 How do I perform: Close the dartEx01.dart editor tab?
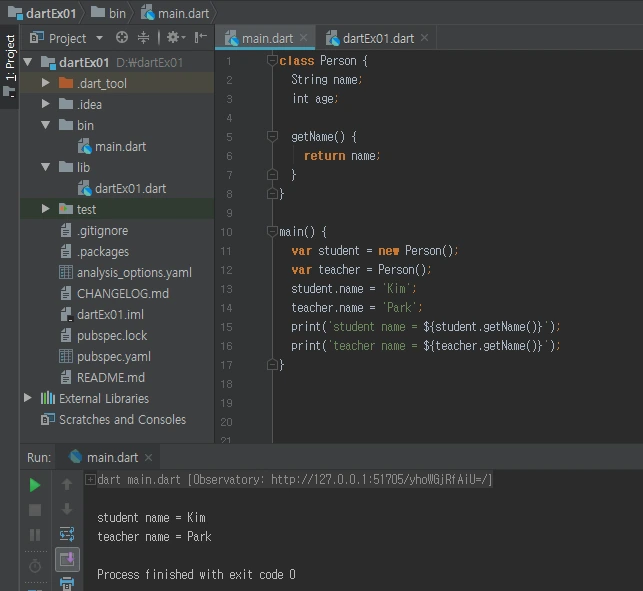click(x=424, y=38)
